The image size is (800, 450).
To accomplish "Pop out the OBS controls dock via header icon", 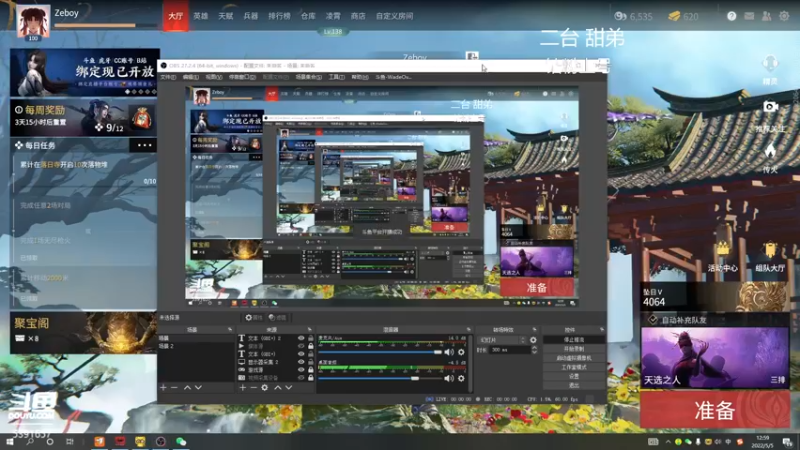I will (602, 330).
